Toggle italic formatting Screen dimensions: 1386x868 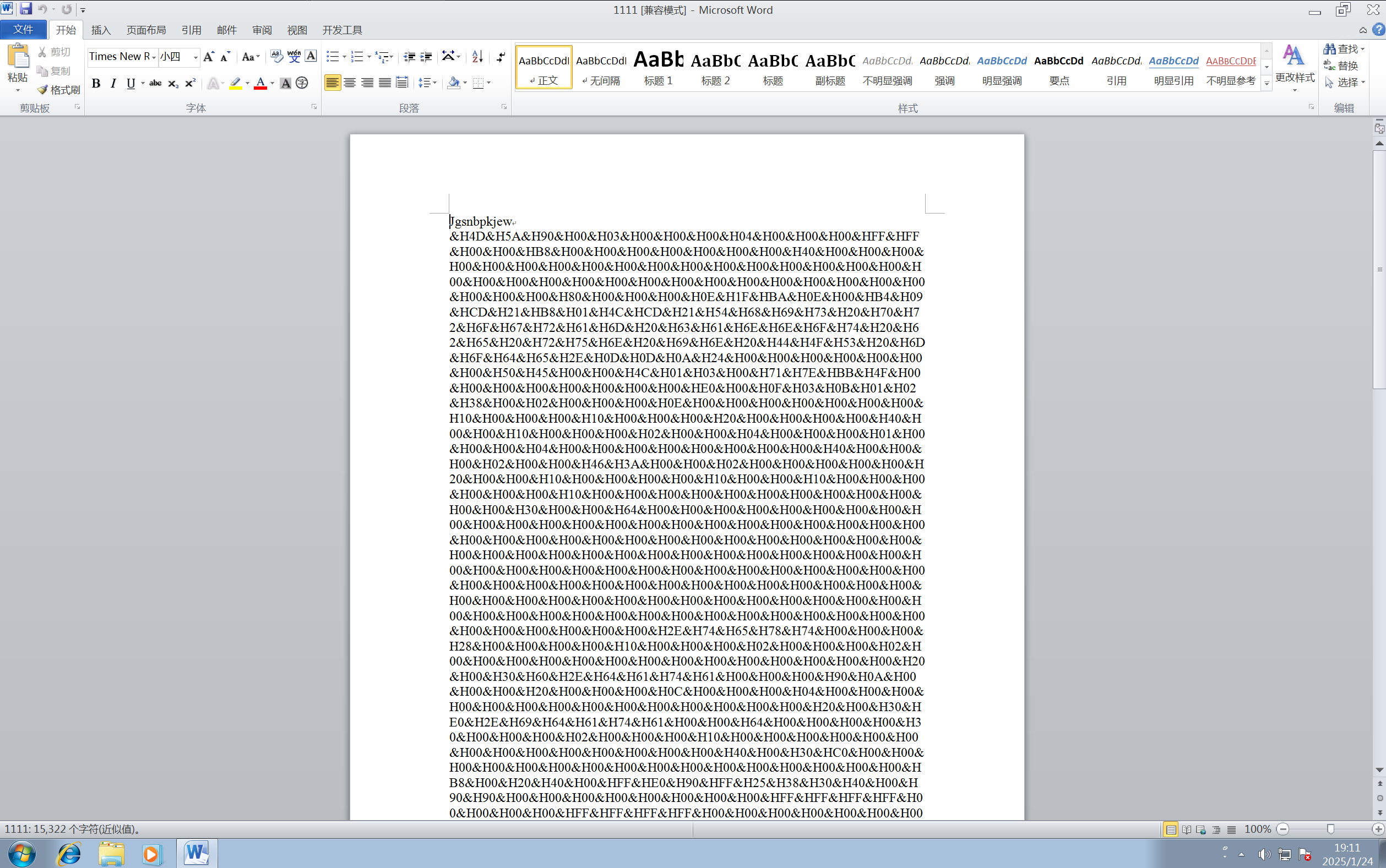[x=113, y=83]
